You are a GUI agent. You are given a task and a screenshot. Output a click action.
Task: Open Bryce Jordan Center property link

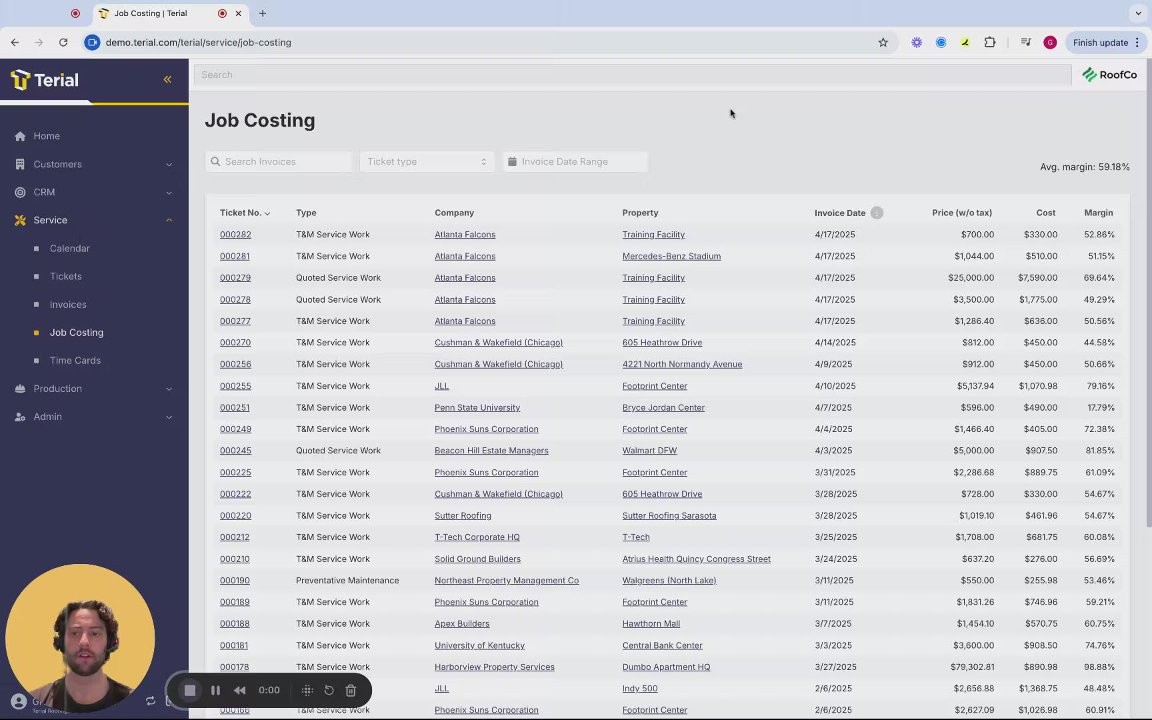tap(663, 408)
